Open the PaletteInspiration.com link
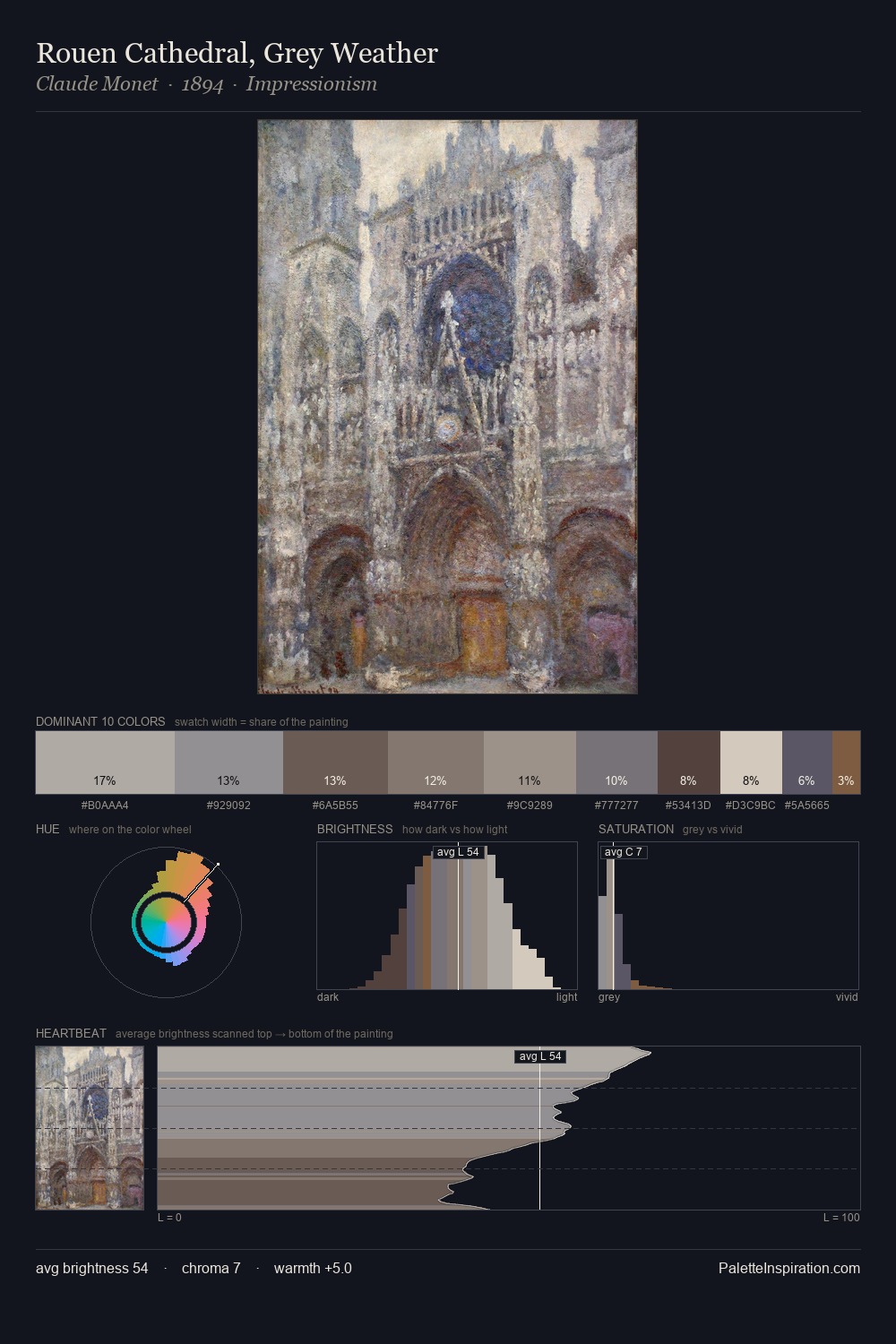Screen dimensions: 896x1344 [789, 1268]
